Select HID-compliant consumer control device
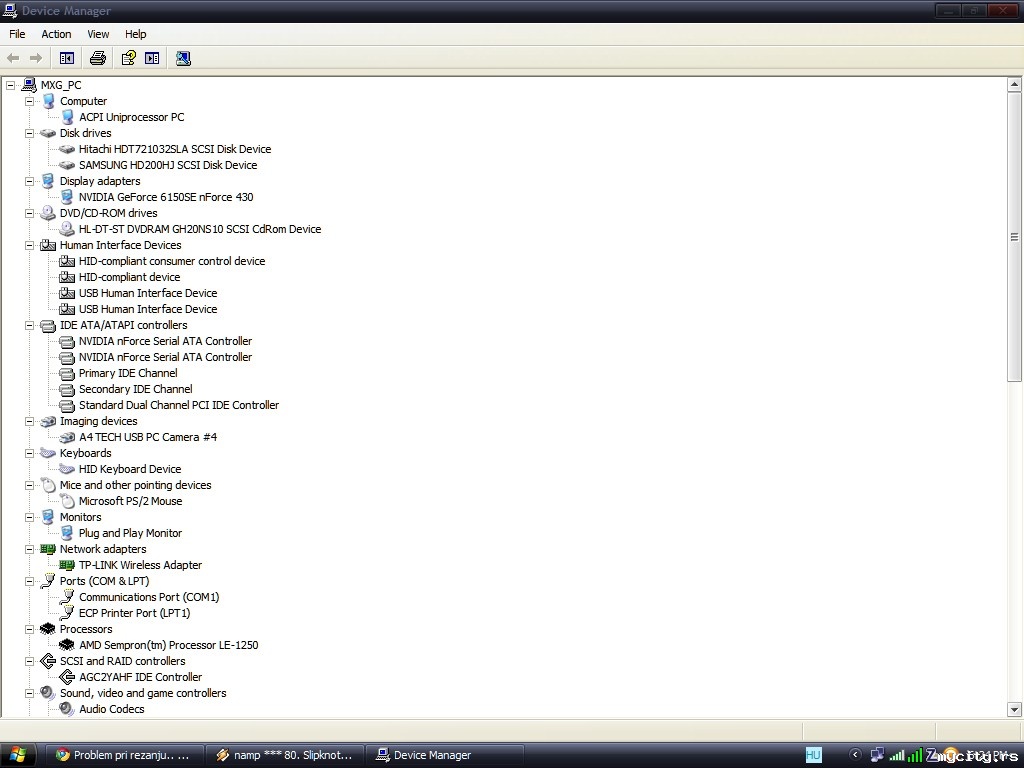 (172, 261)
